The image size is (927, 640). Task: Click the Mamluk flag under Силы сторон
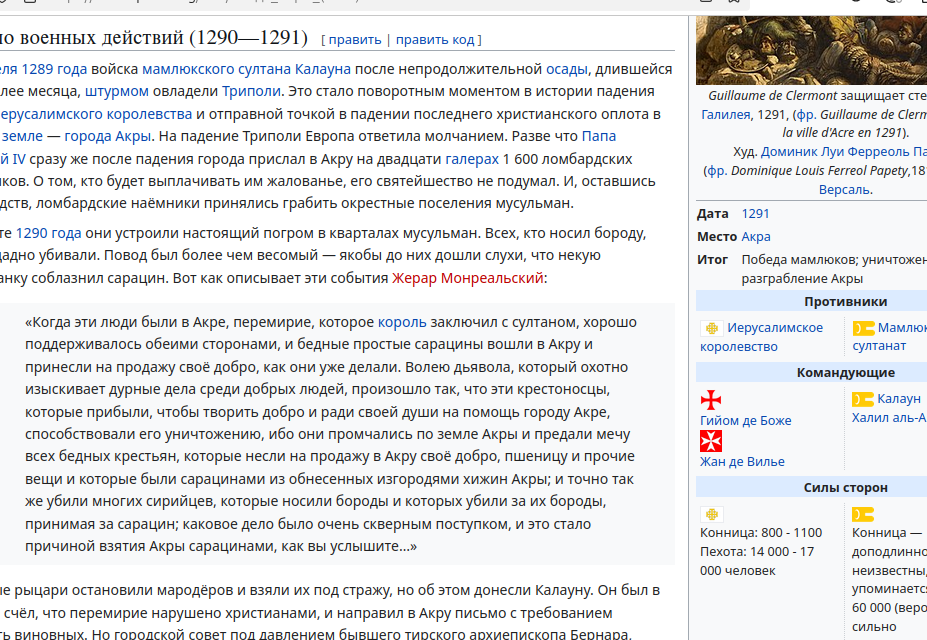pyautogui.click(x=862, y=514)
